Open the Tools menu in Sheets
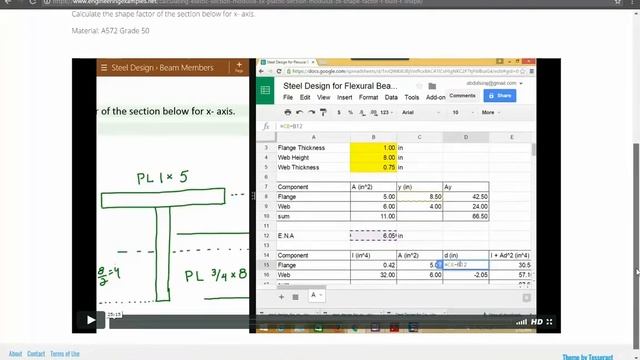This screenshot has width=640, height=360. click(411, 98)
